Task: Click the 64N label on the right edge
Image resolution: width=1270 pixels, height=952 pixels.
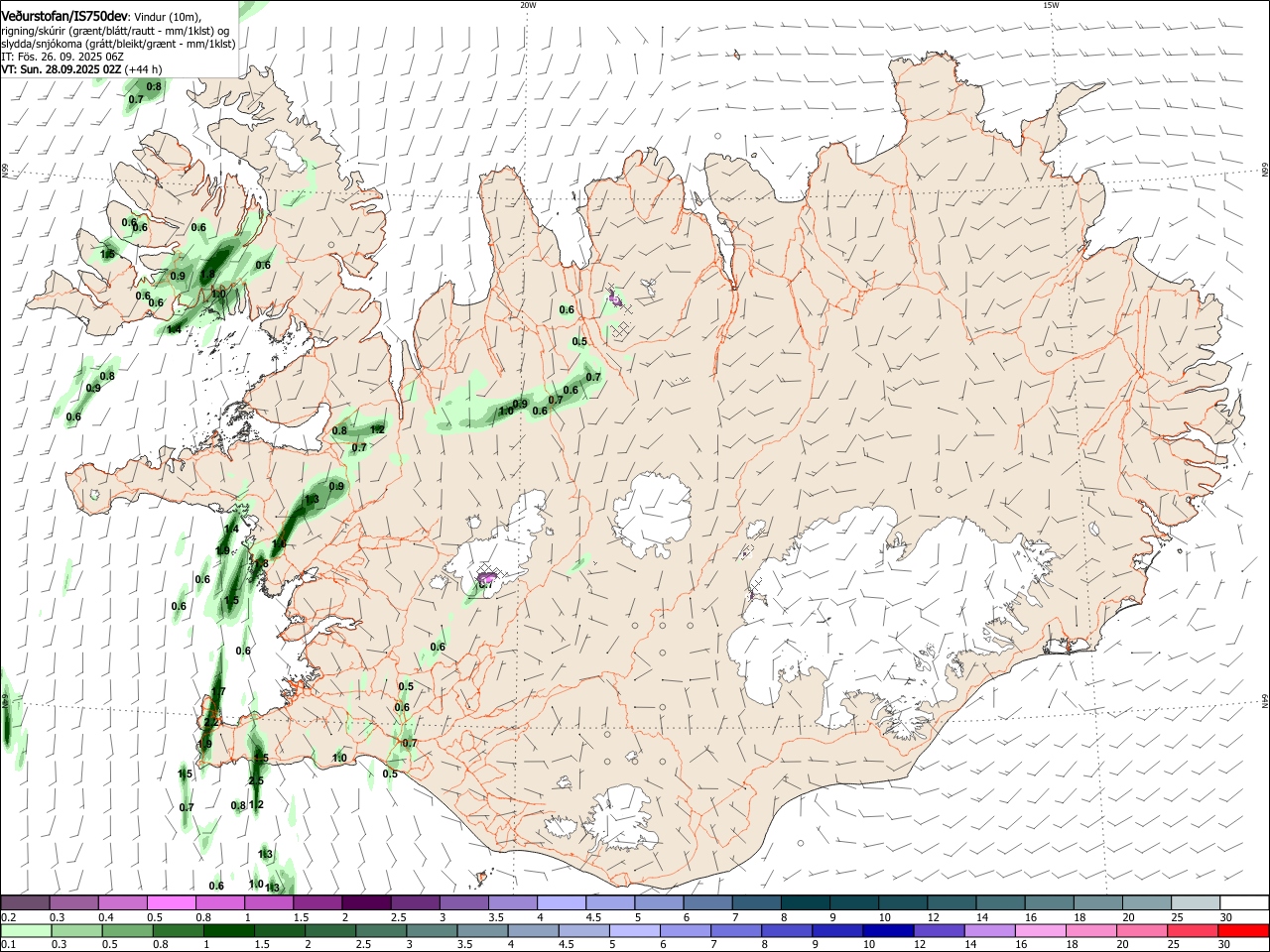Action: (x=1264, y=701)
